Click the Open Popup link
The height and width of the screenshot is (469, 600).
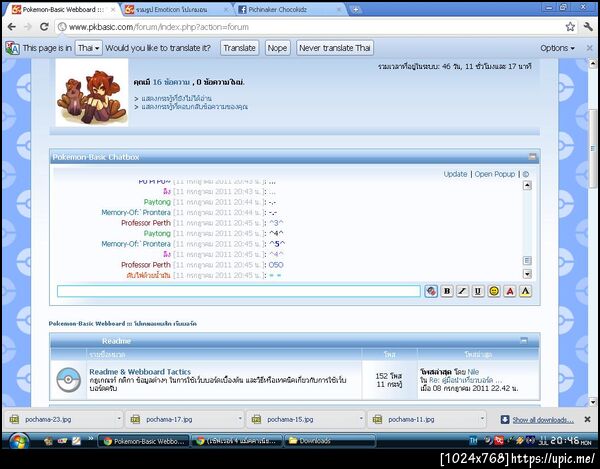tap(495, 174)
